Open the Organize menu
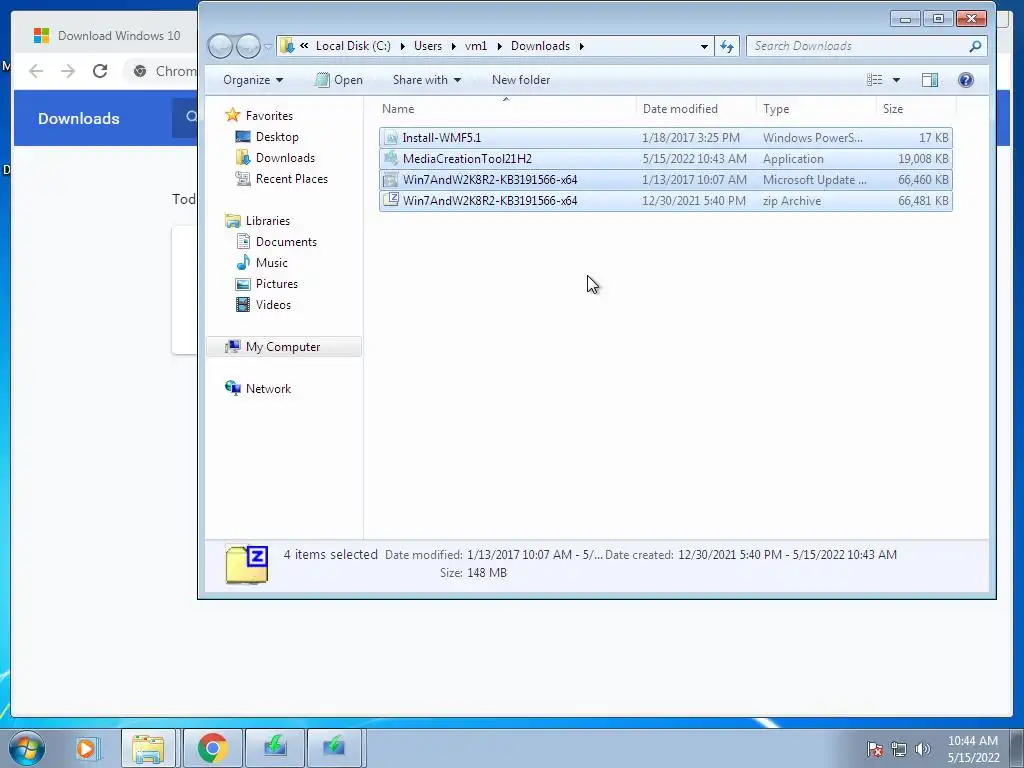The width and height of the screenshot is (1024, 768). point(253,80)
